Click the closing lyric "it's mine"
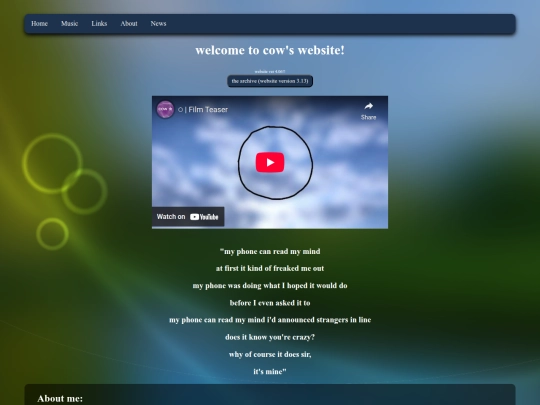This screenshot has width=540, height=405. tap(270, 371)
